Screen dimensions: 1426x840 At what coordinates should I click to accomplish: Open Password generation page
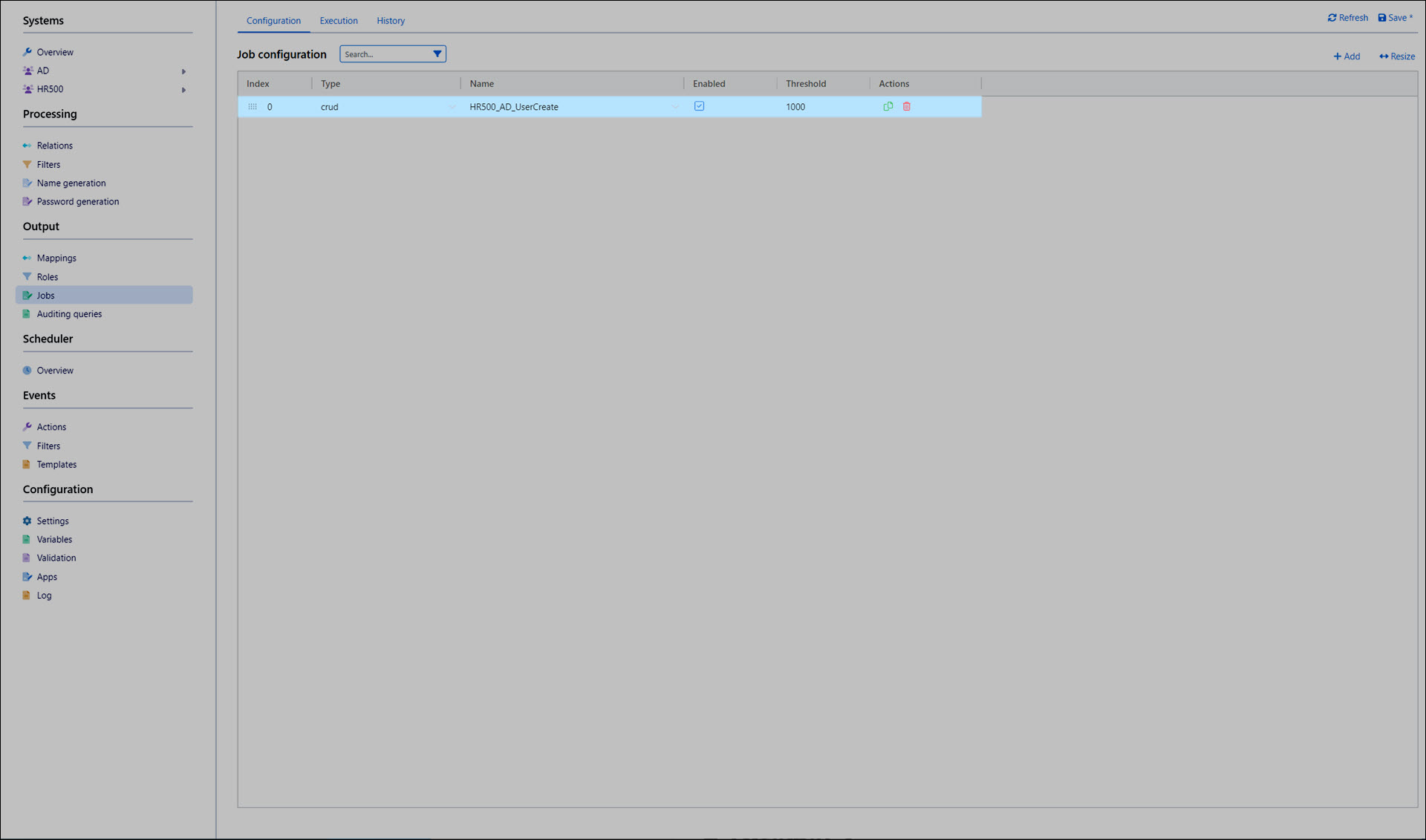(x=77, y=201)
